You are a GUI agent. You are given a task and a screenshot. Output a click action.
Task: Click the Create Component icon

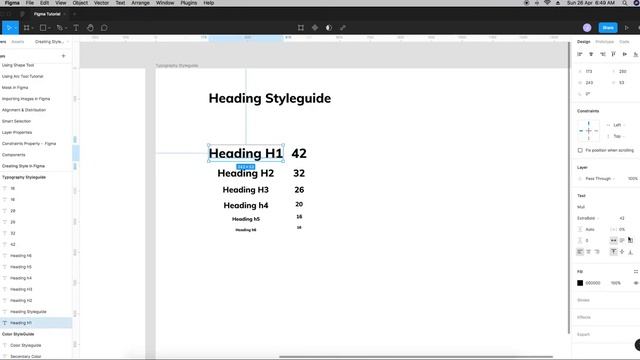coord(315,28)
